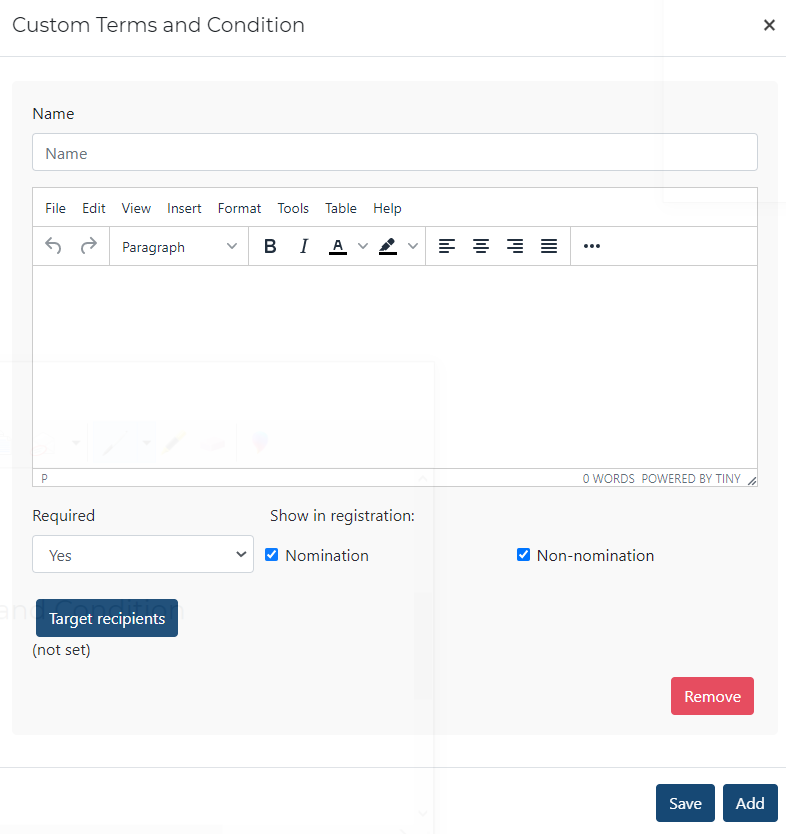This screenshot has height=834, width=786.
Task: Show more toolbar options (three dots)
Action: point(592,246)
